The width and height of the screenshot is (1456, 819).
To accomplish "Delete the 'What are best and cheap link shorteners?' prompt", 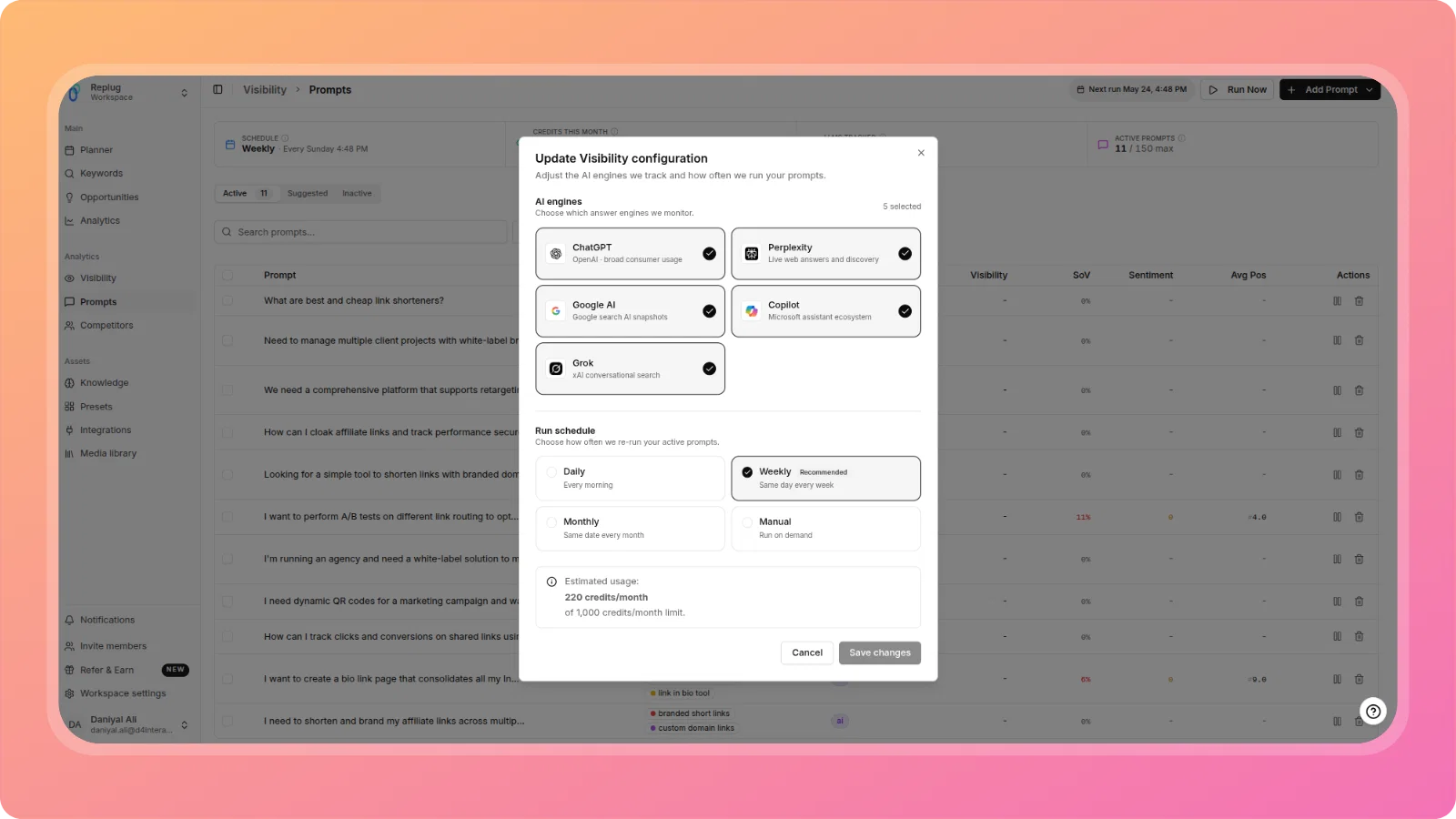I will (1359, 300).
